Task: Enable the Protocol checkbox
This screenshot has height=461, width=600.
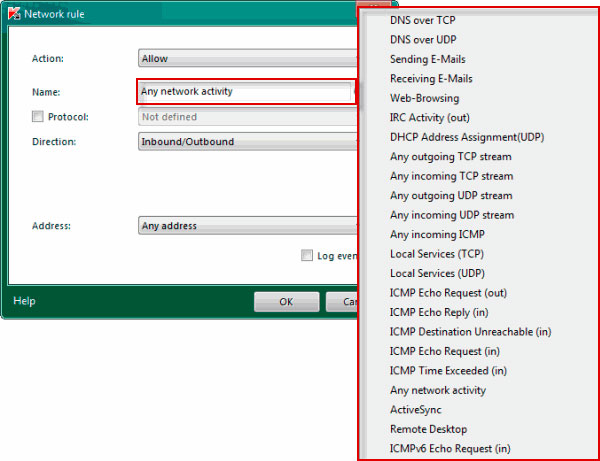Action: coord(38,117)
